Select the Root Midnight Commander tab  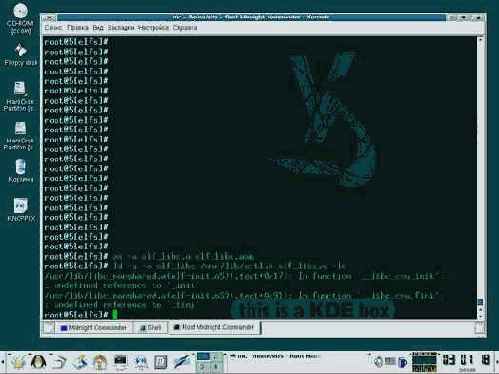[x=214, y=327]
